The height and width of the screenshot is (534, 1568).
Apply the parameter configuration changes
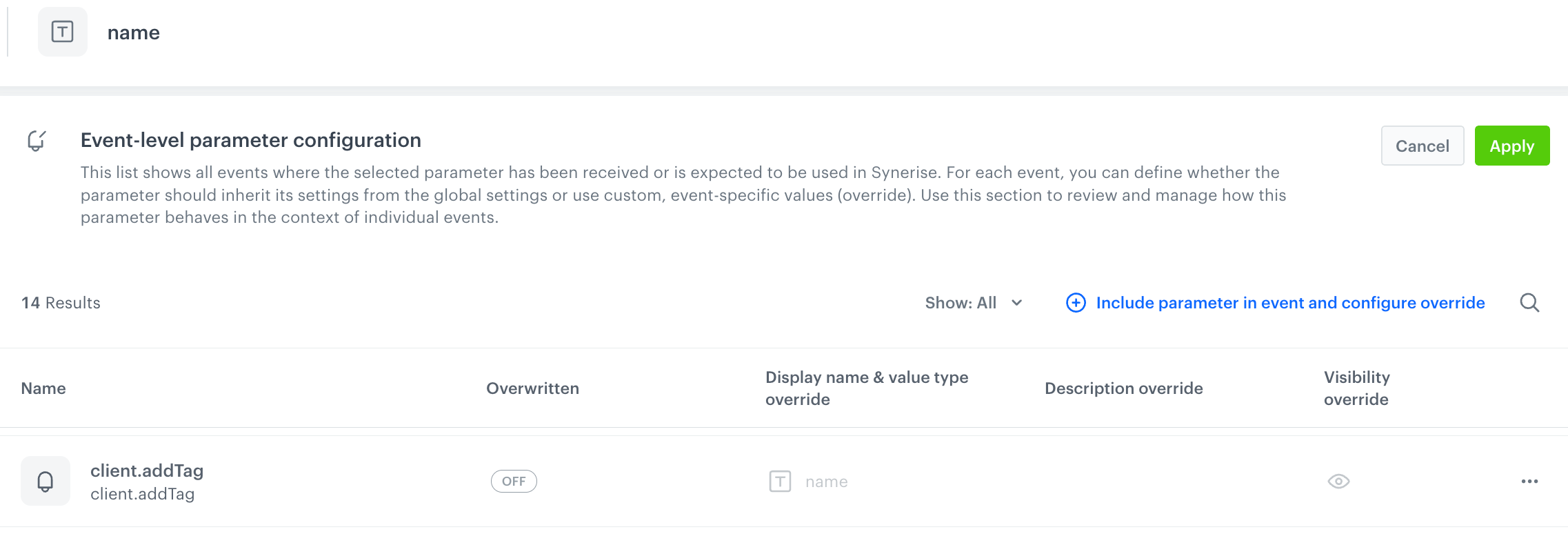pos(1511,146)
